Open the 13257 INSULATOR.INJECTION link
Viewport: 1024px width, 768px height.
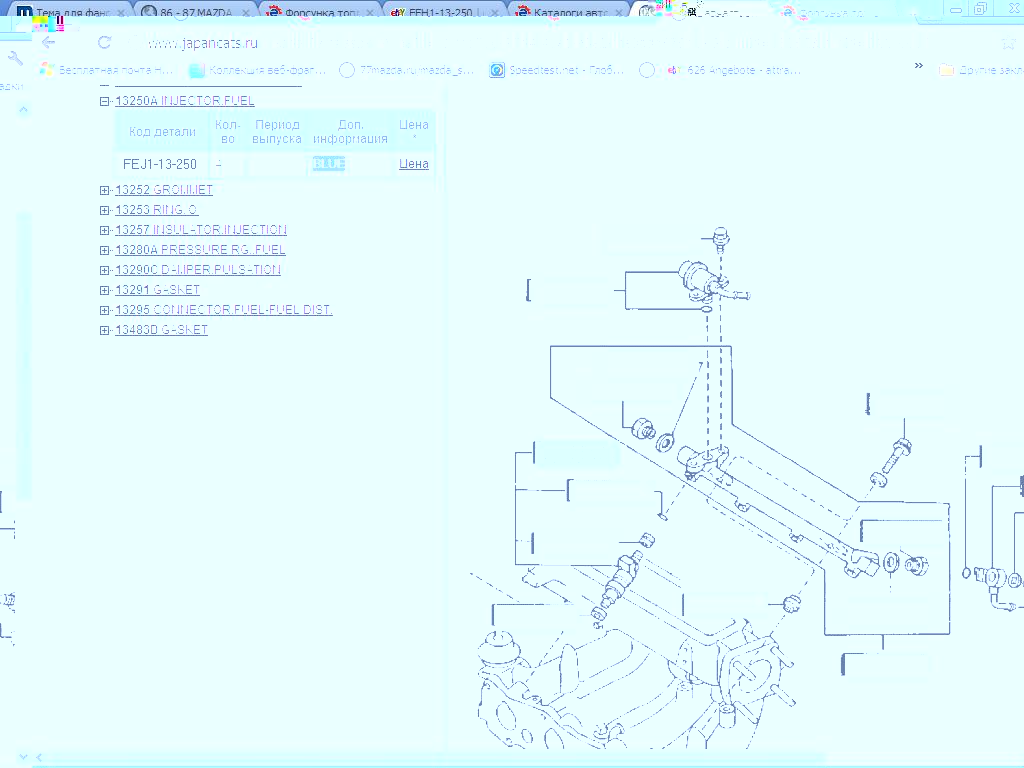[x=201, y=230]
